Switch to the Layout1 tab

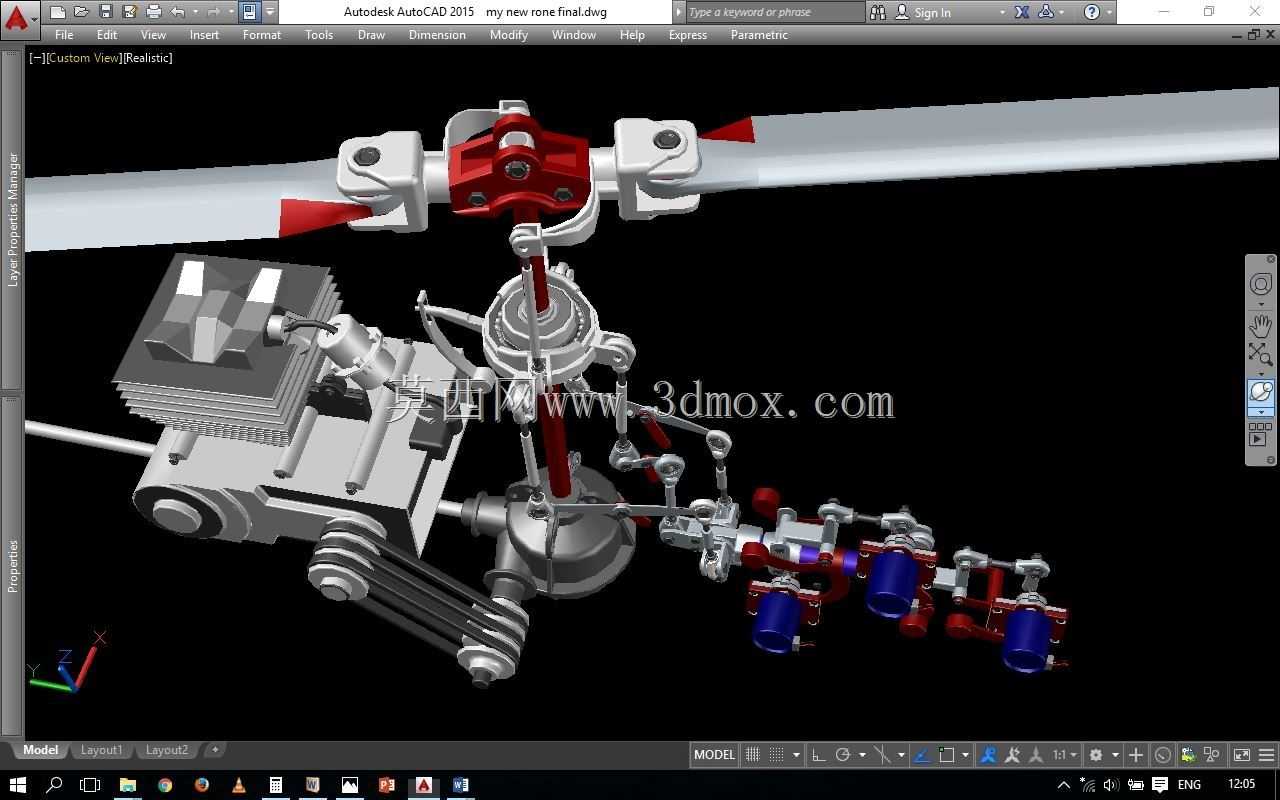click(x=101, y=750)
